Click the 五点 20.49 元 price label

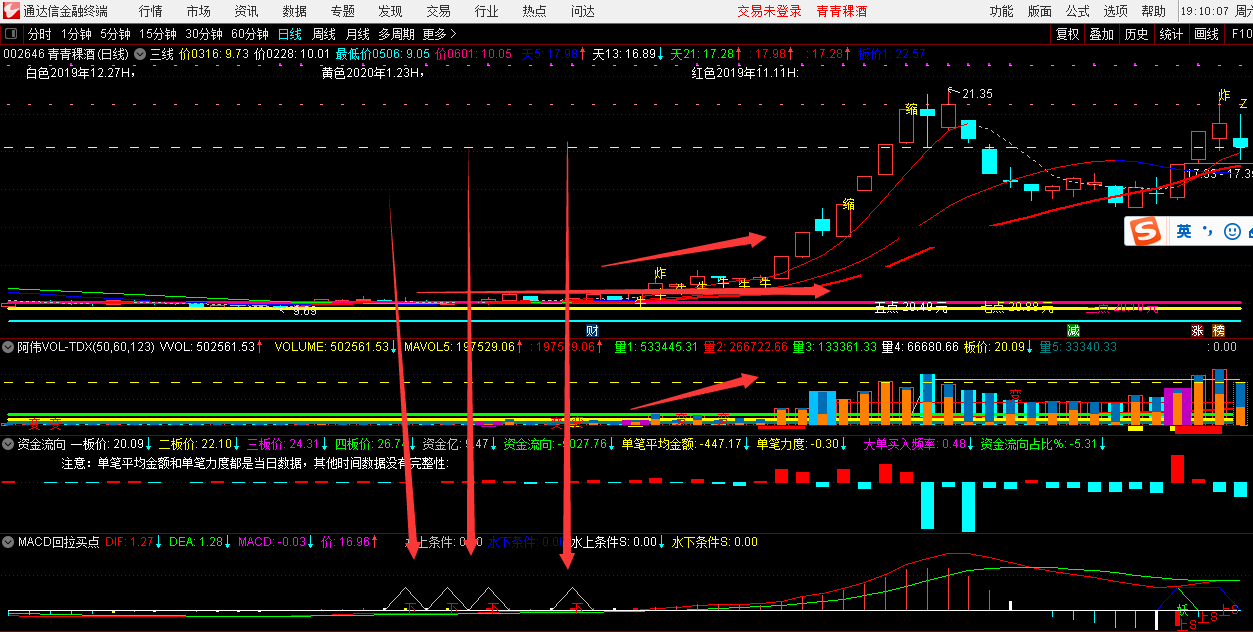[910, 308]
